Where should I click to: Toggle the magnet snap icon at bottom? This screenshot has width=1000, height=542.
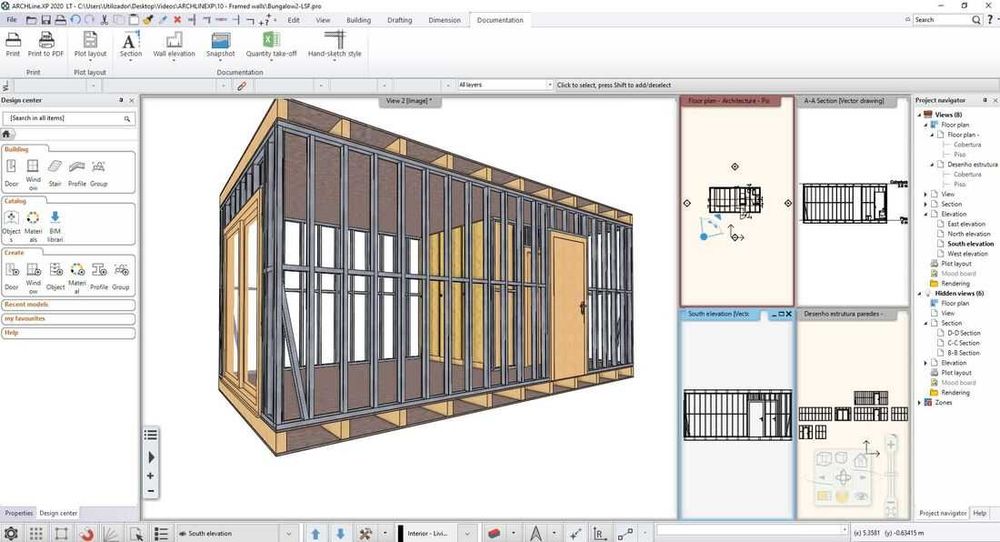click(x=87, y=533)
